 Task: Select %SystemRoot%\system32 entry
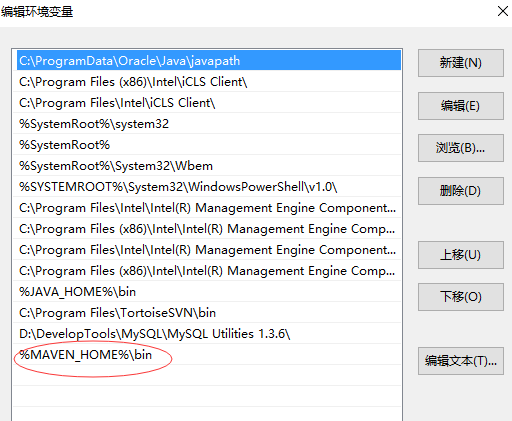tap(207, 124)
